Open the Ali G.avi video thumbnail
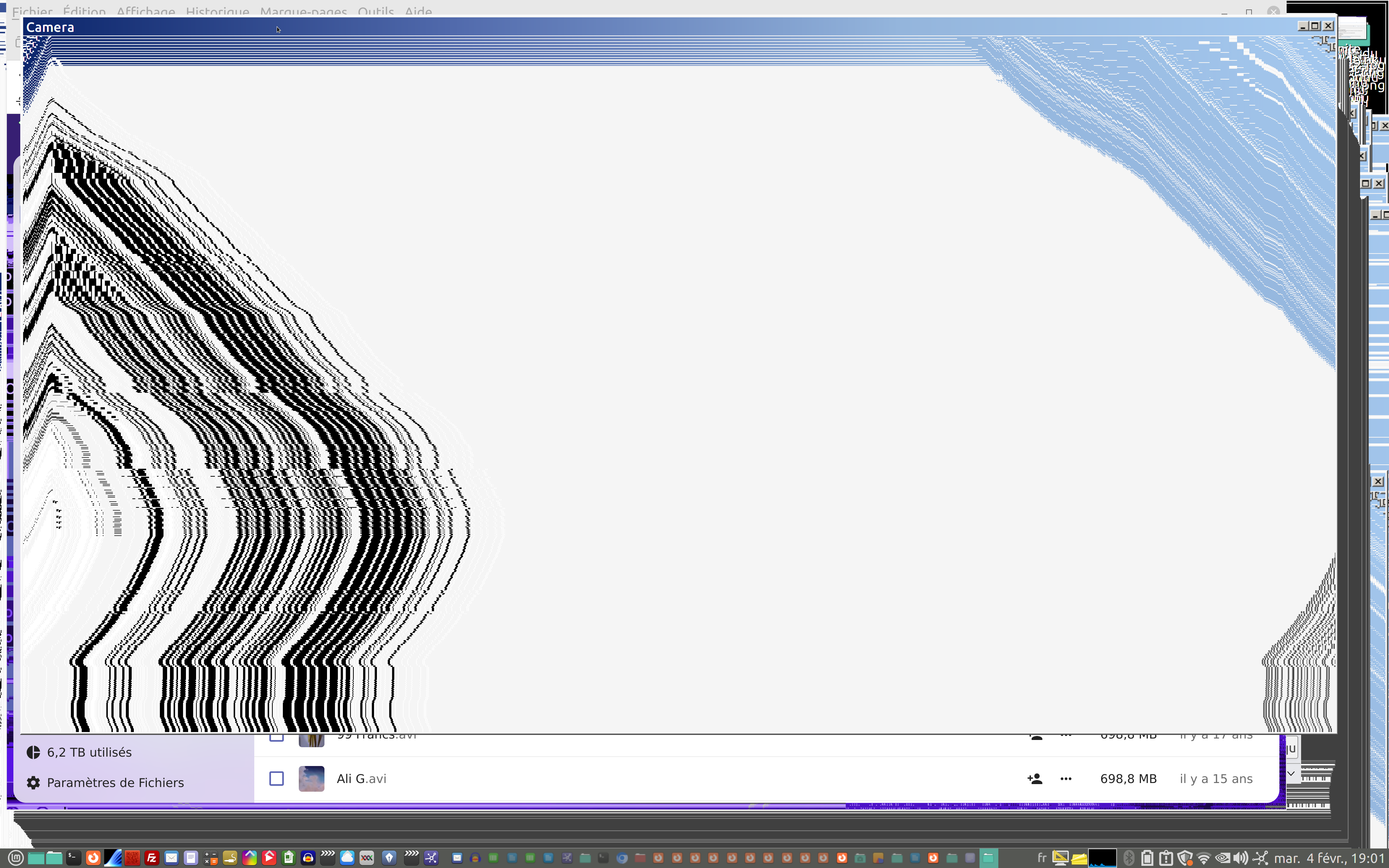 point(311,778)
